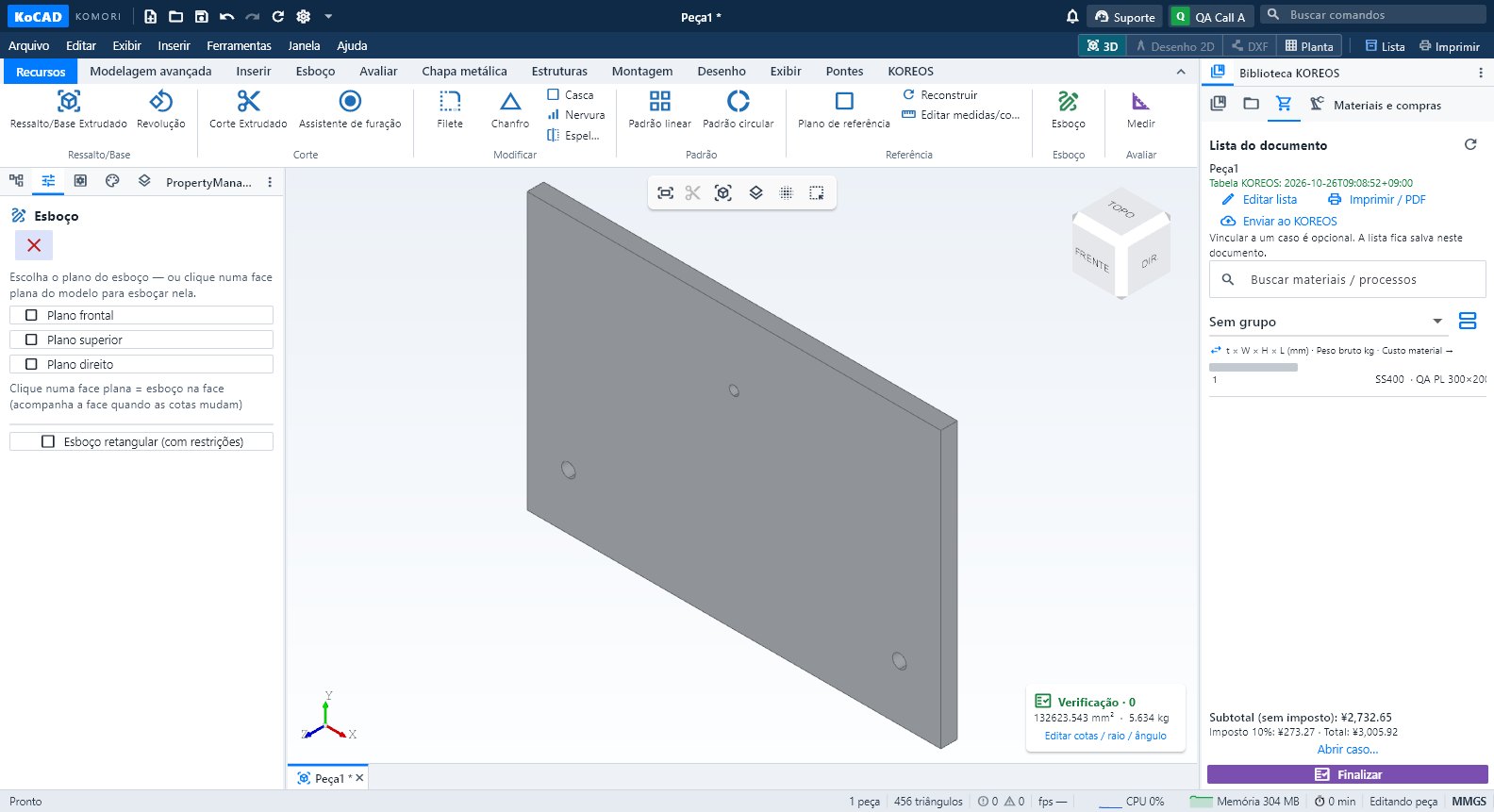1494x812 pixels.
Task: Refresh the Lista do documento
Action: point(1470,144)
